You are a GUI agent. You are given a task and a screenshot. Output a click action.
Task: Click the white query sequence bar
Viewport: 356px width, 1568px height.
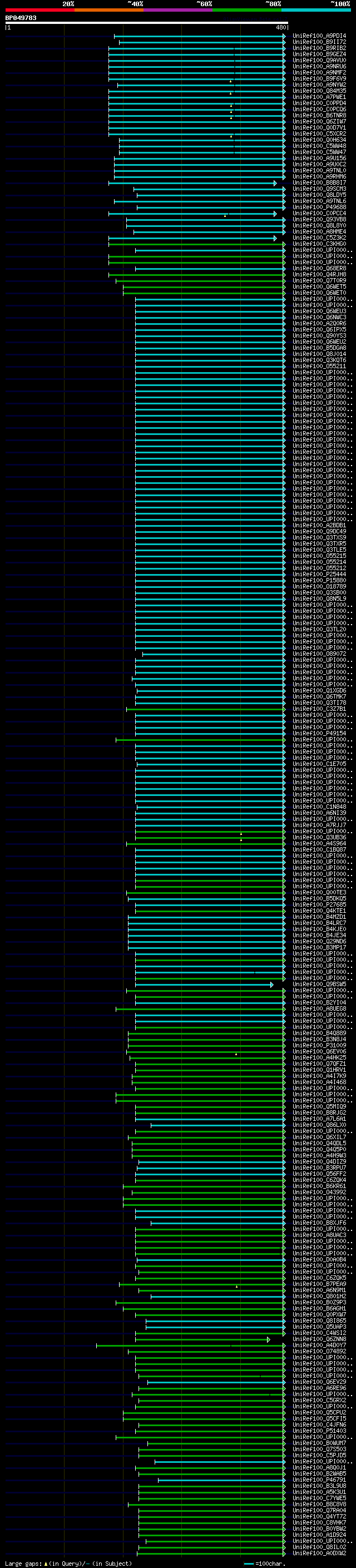147,23
